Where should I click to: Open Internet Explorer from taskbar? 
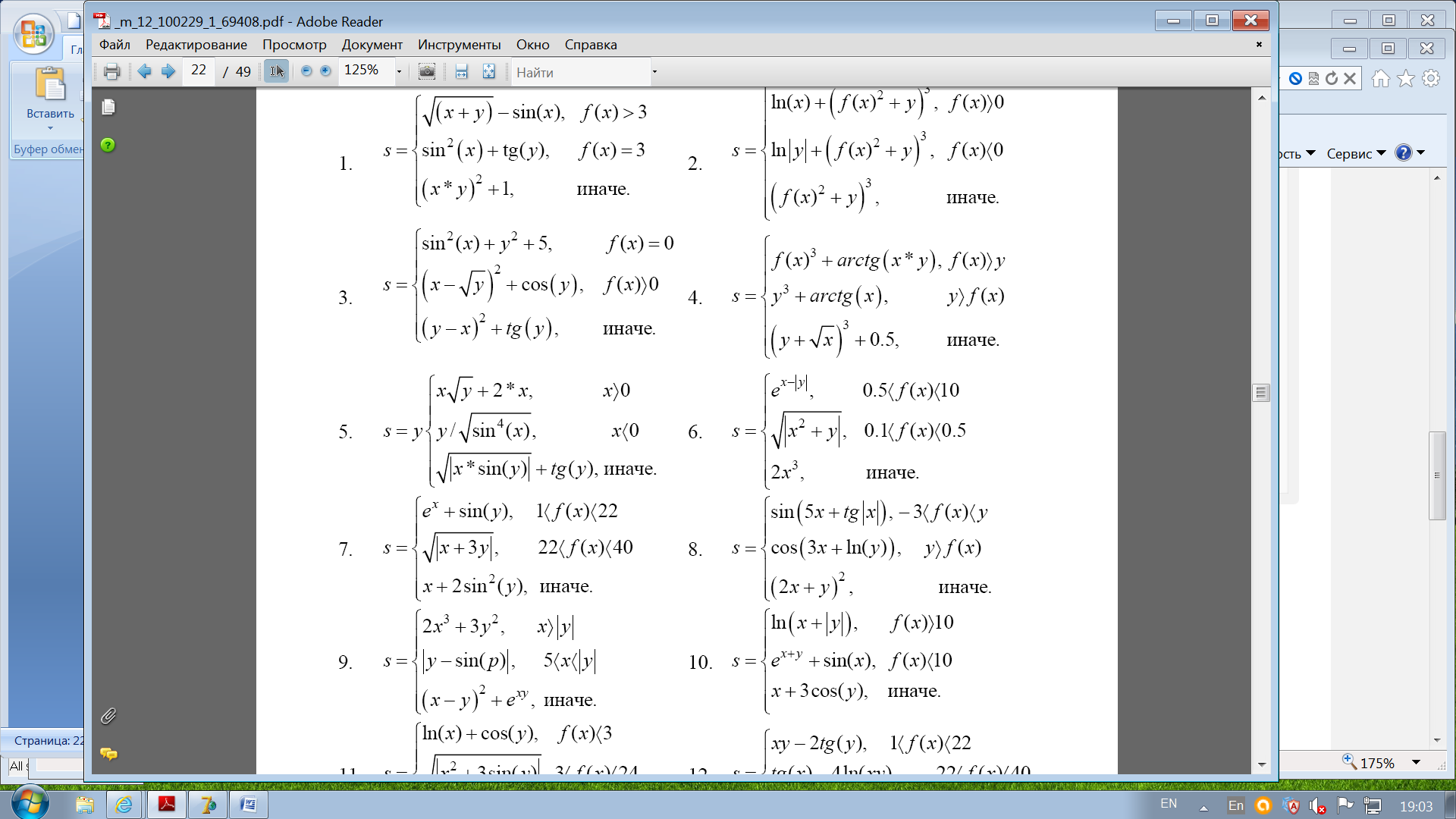click(124, 805)
